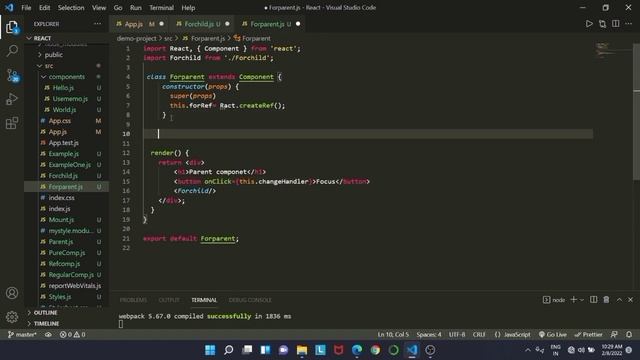Open the View menu
This screenshot has width=640, height=360.
(x=99, y=8)
